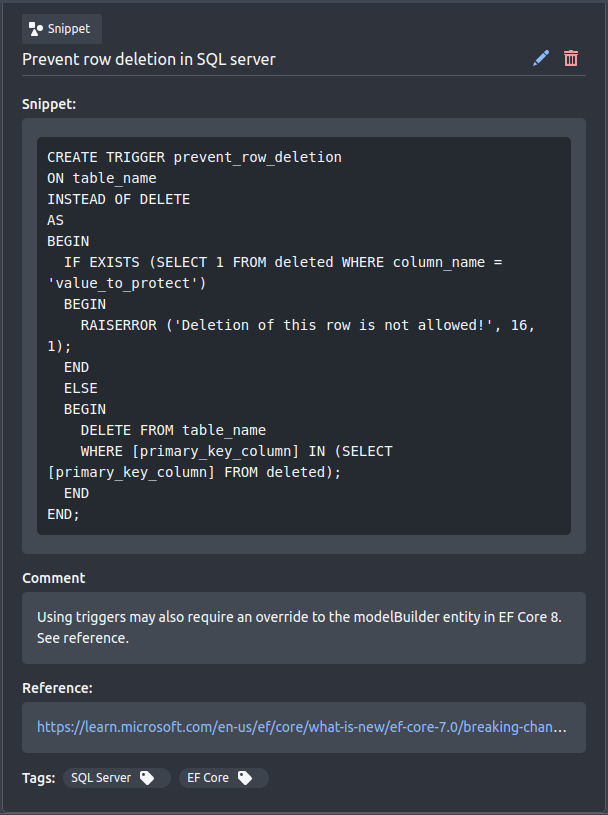This screenshot has width=608, height=815.
Task: Click the final 'END;' line of code
Action: click(x=63, y=515)
